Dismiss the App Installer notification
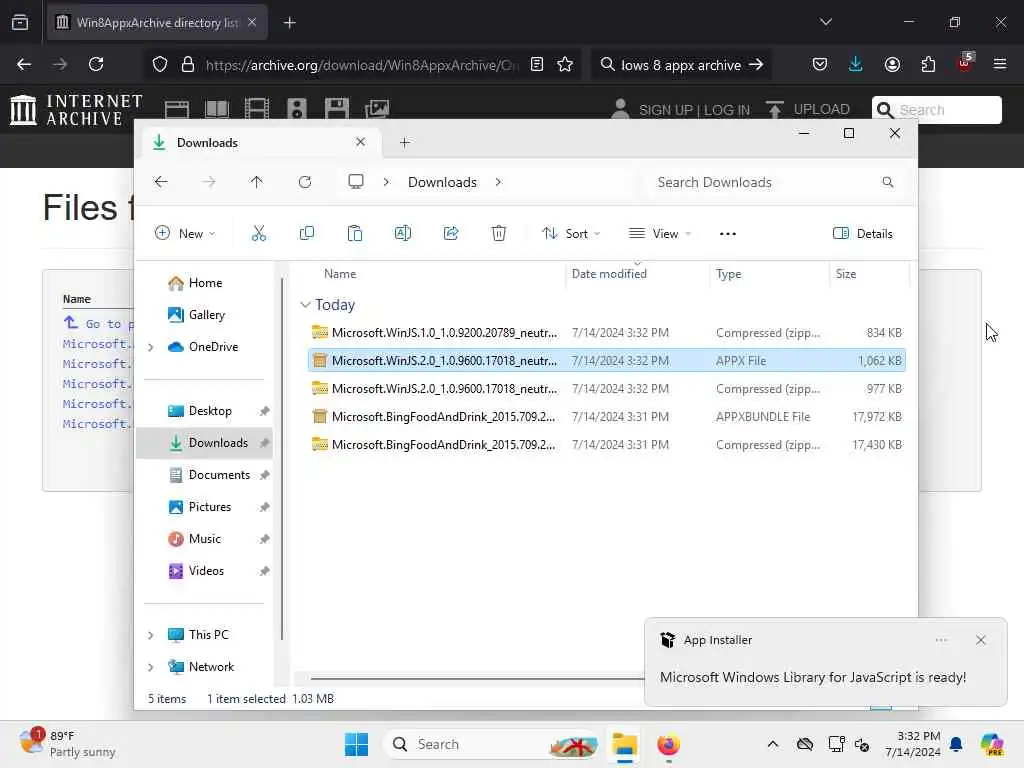Viewport: 1024px width, 768px height. coord(980,640)
